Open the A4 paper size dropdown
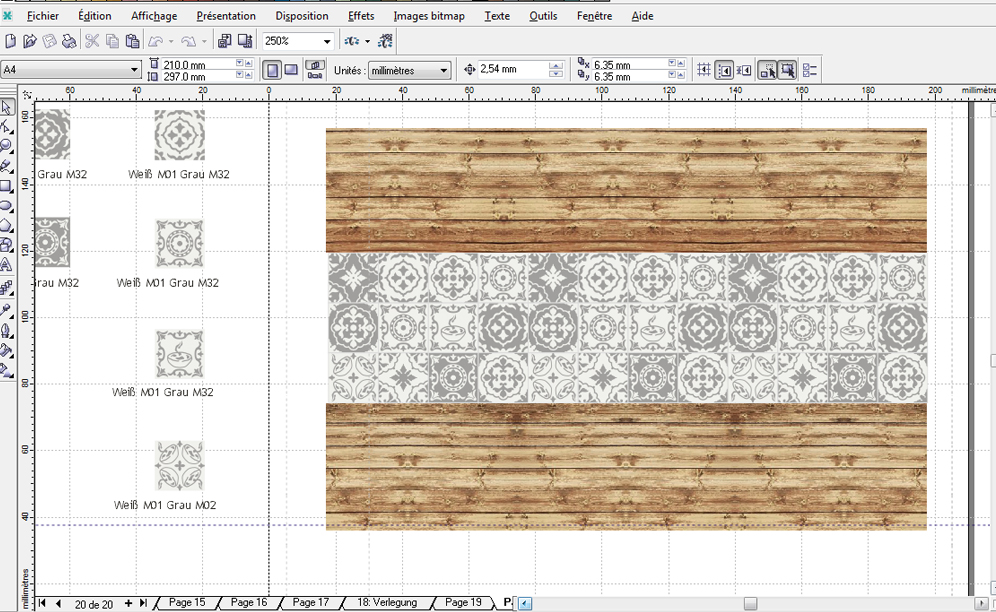This screenshot has width=996, height=612. (x=134, y=70)
